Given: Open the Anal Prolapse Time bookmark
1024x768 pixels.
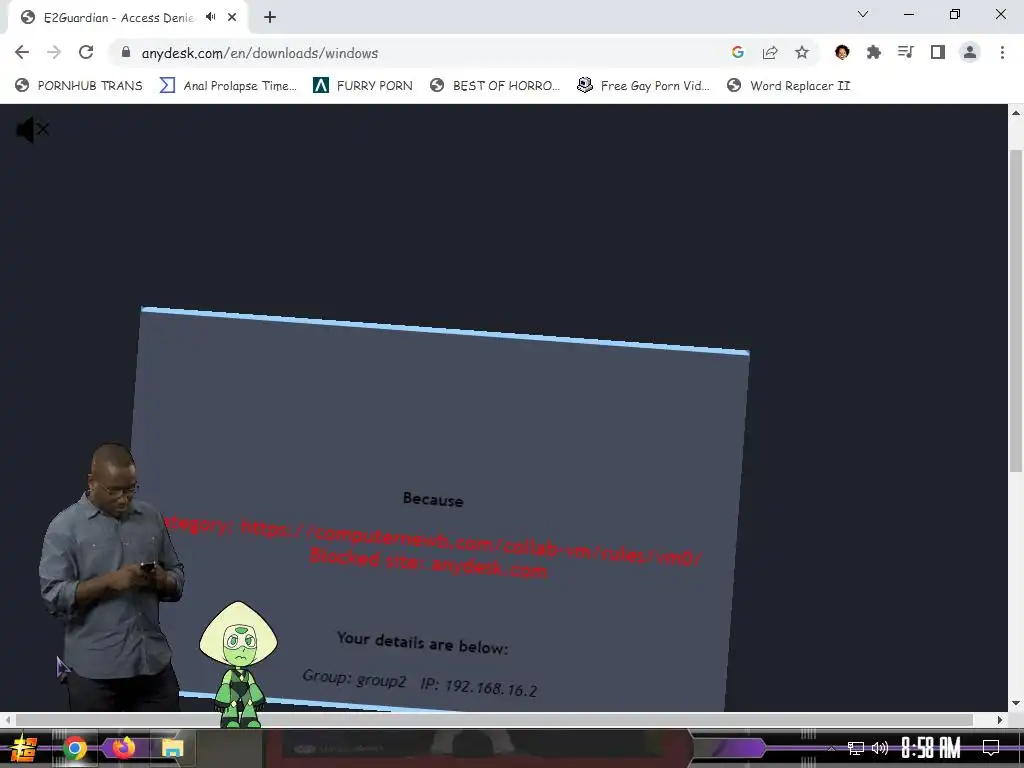Looking at the screenshot, I should coord(229,86).
